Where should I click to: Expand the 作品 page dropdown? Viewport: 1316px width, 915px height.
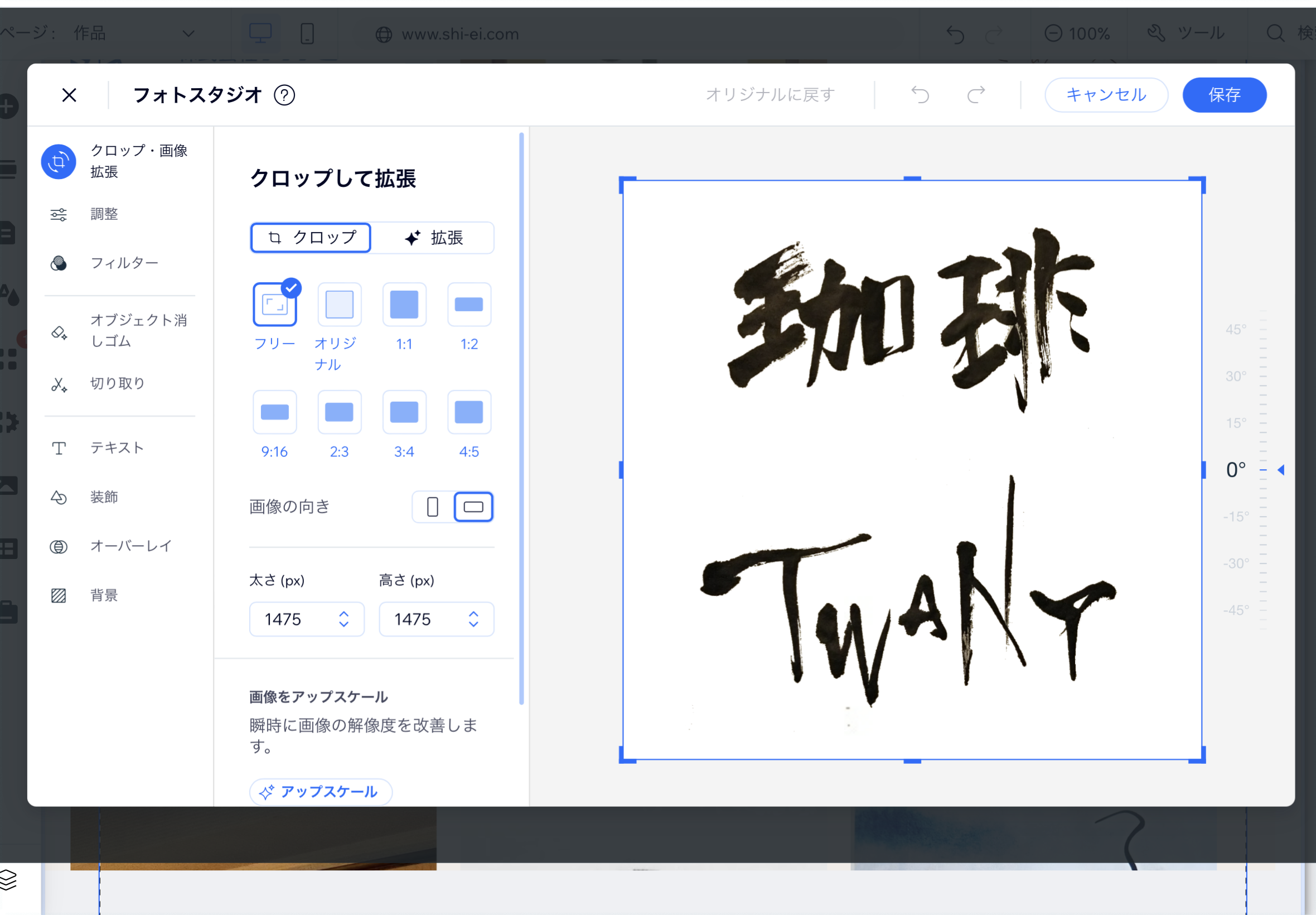(188, 33)
